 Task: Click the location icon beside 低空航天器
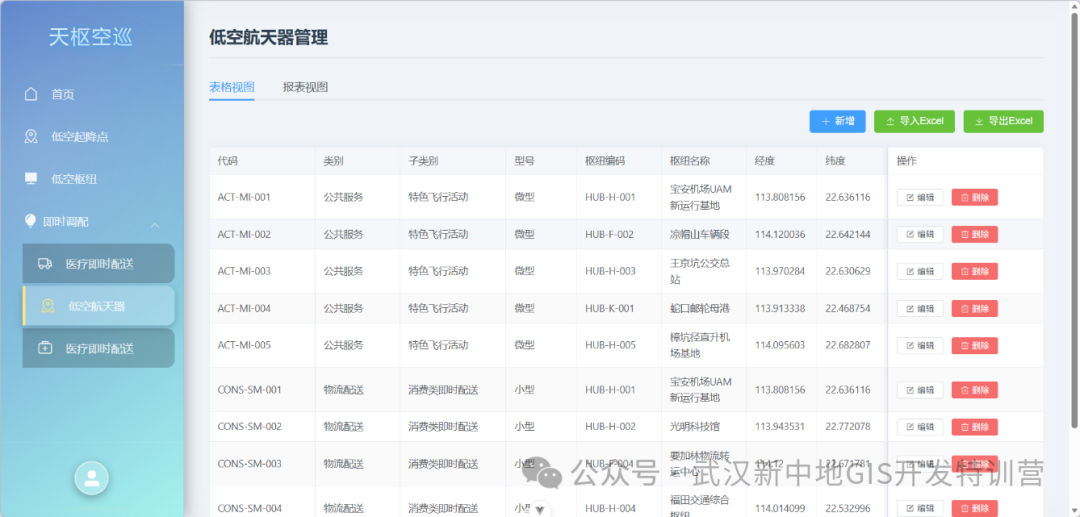pyautogui.click(x=48, y=306)
